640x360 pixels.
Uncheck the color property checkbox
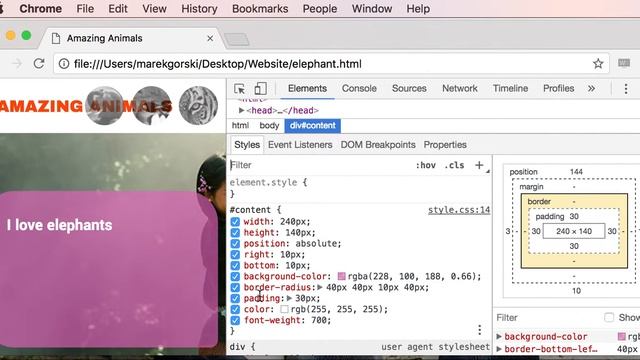(x=235, y=309)
